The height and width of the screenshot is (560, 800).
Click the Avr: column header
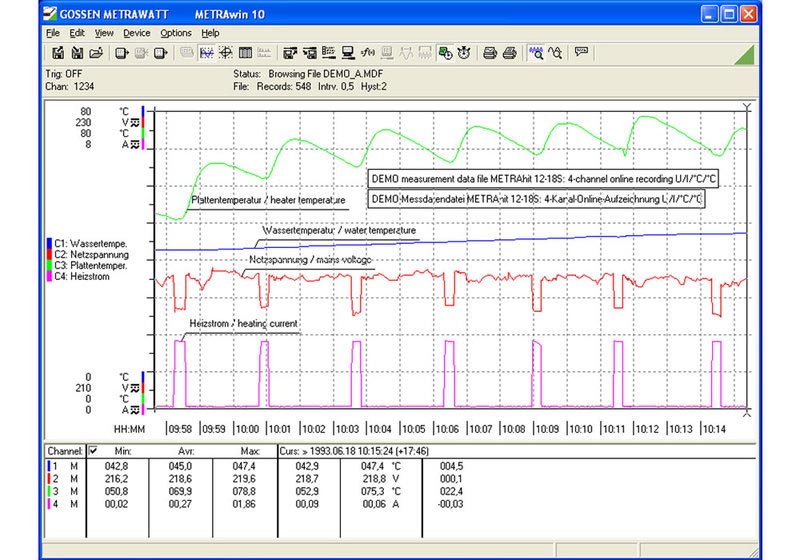[186, 451]
